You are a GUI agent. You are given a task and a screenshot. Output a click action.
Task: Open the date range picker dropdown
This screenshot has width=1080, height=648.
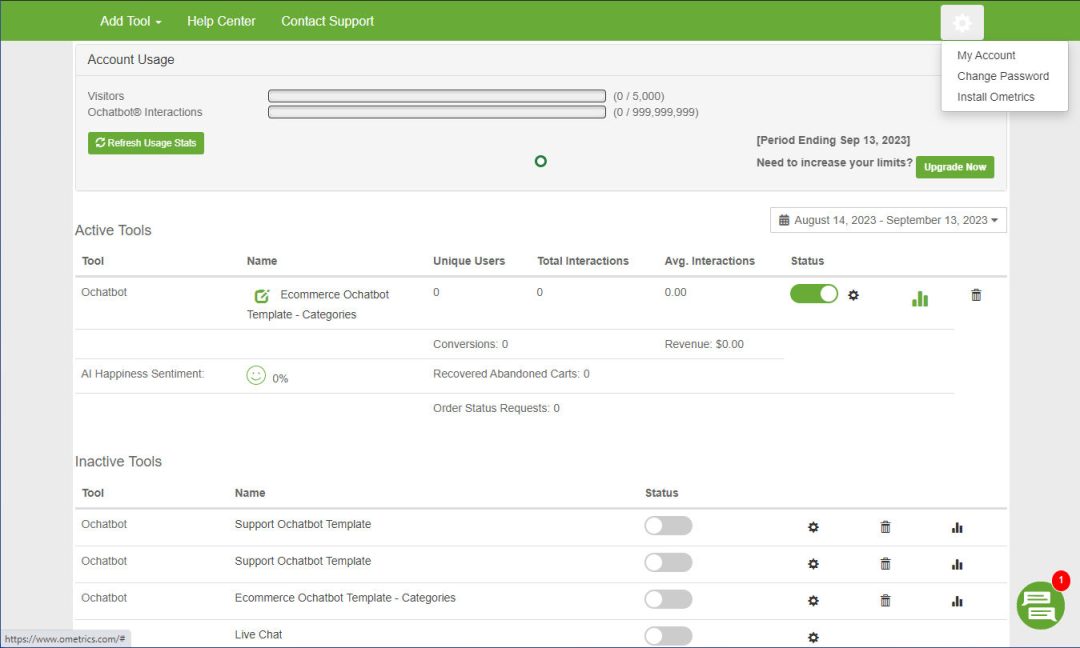pyautogui.click(x=888, y=220)
